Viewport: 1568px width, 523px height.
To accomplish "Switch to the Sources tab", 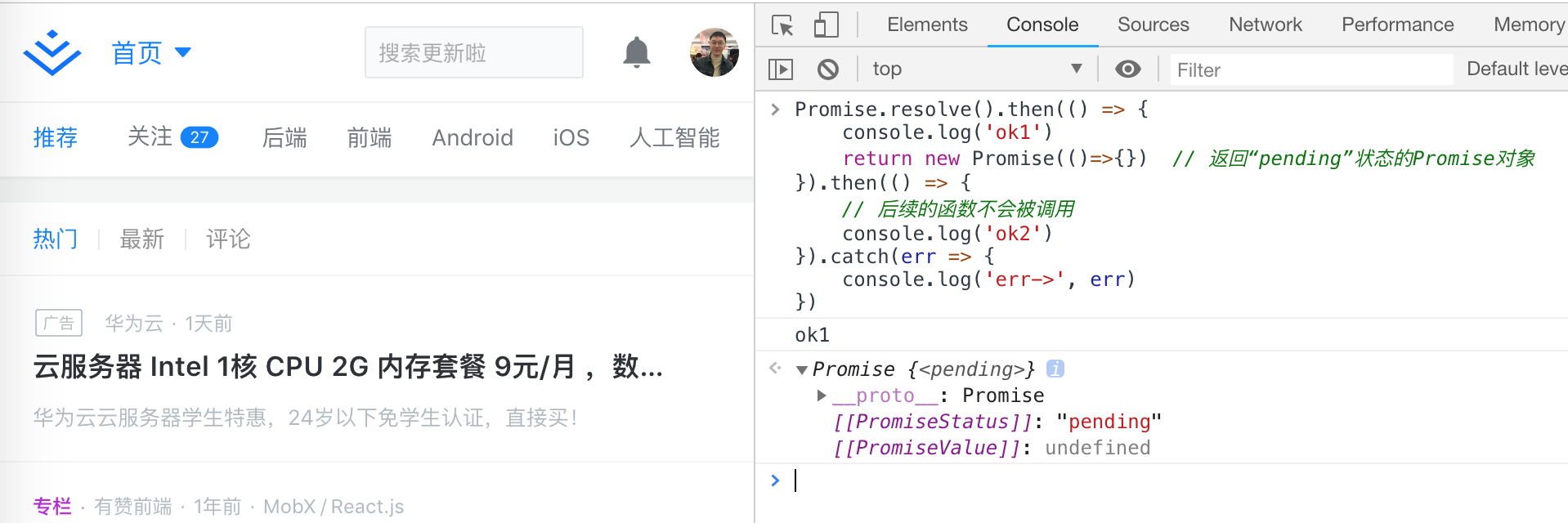I will [x=1153, y=25].
